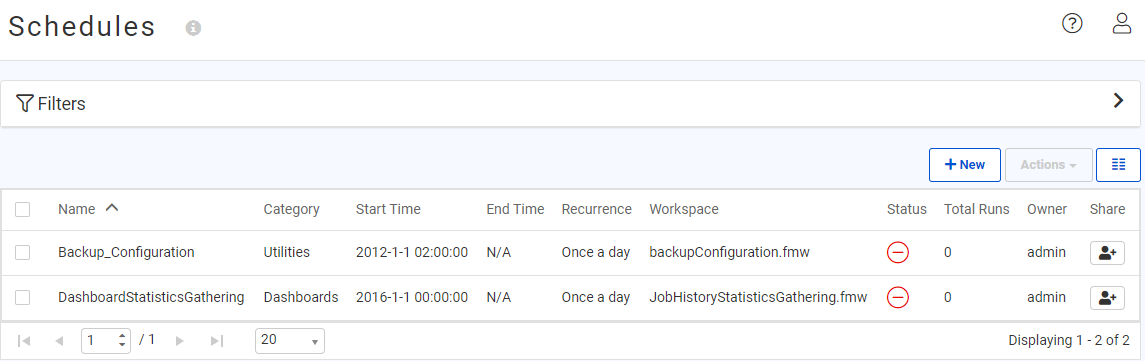Check the Backup_Configuration row checkbox
The image size is (1145, 361).
pyautogui.click(x=23, y=253)
